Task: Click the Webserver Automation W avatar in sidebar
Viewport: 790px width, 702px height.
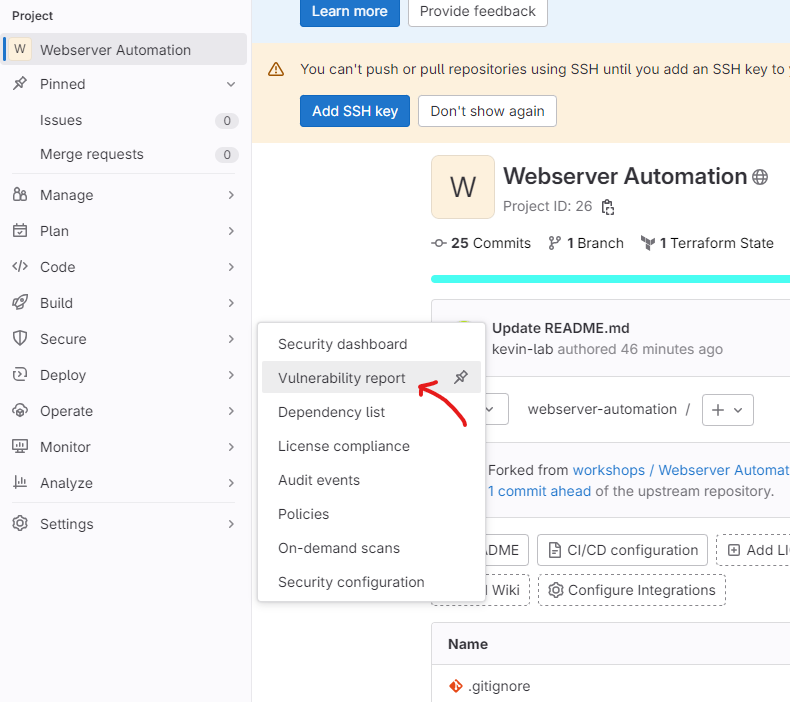Action: click(20, 49)
